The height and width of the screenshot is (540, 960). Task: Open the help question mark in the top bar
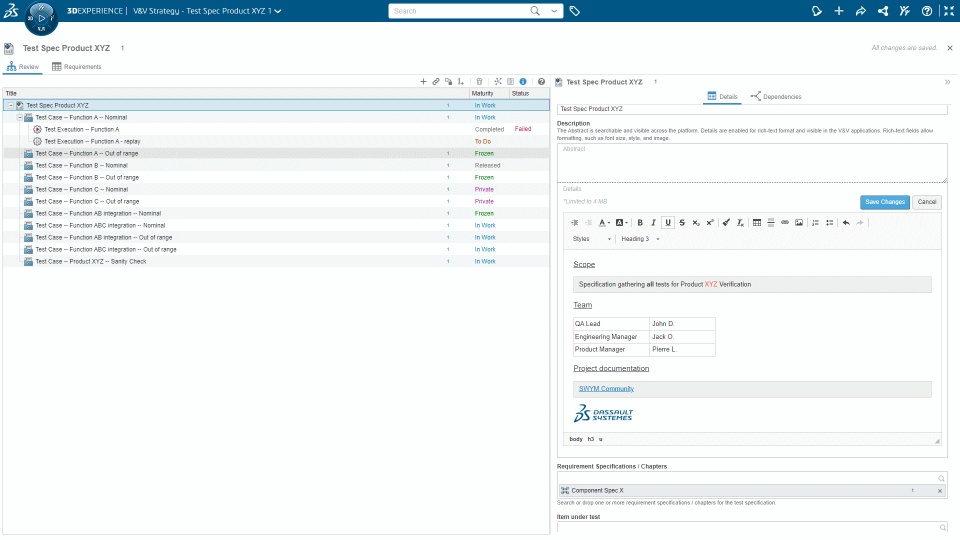926,11
